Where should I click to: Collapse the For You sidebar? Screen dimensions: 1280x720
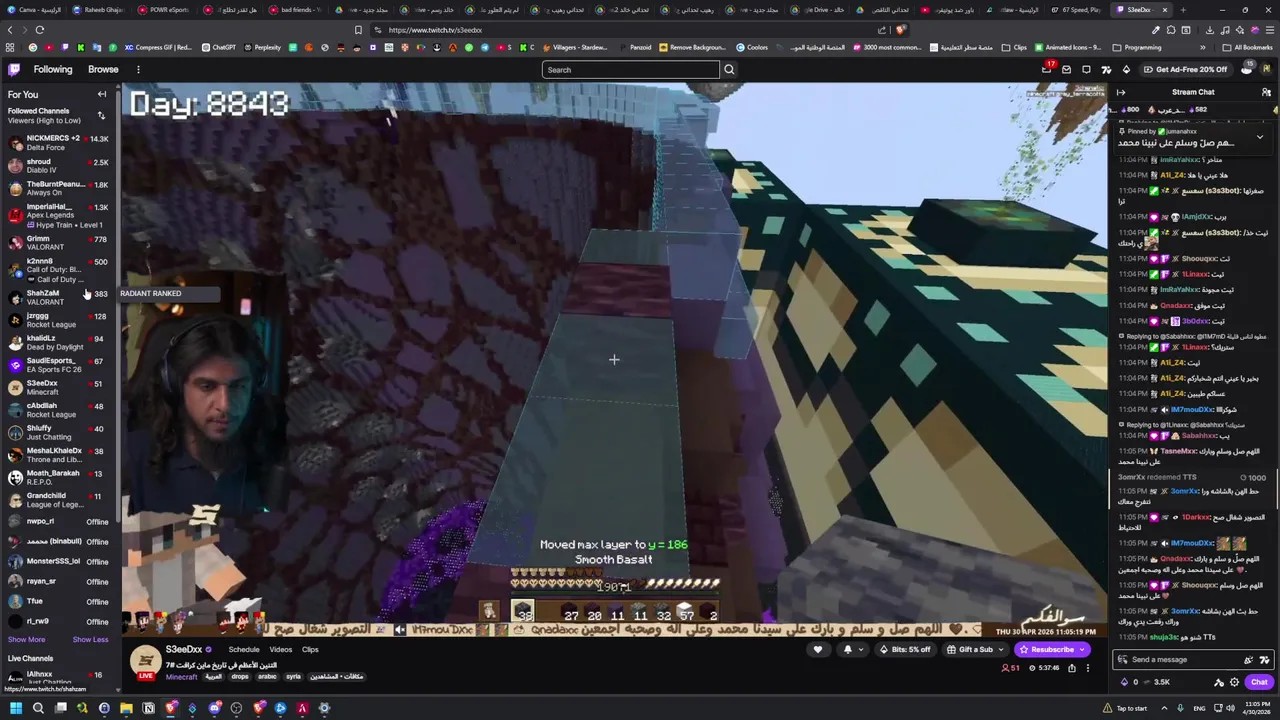point(101,94)
